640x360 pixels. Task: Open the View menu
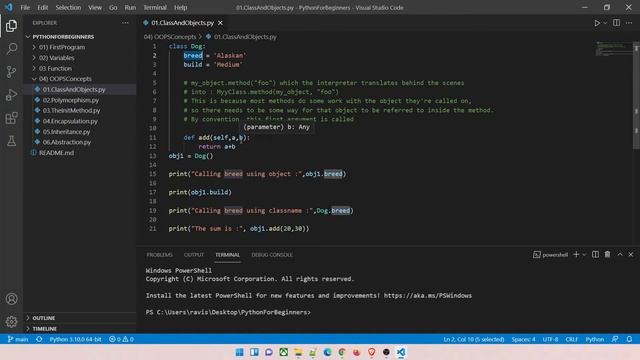(x=95, y=7)
